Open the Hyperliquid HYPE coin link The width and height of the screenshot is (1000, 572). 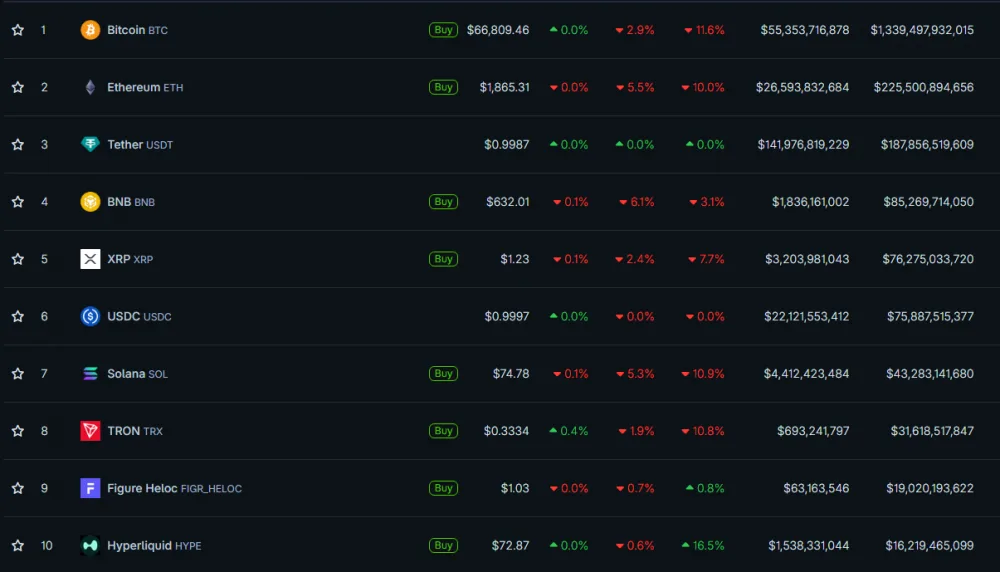(154, 546)
